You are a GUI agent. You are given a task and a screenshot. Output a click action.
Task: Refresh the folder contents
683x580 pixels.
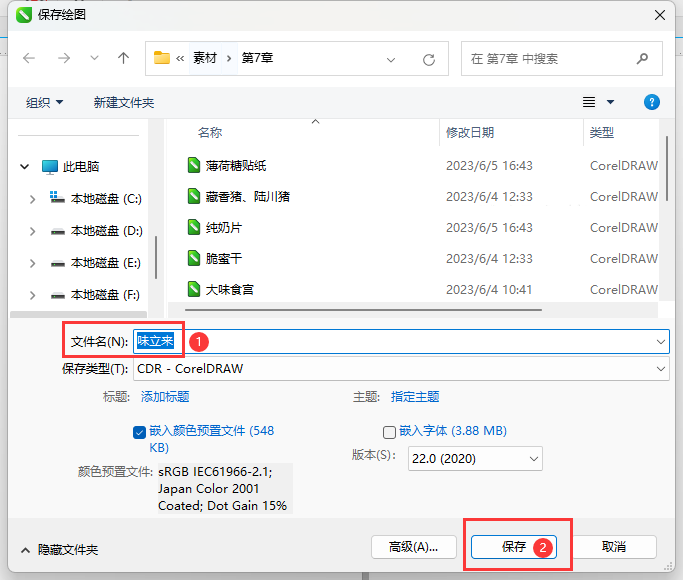pyautogui.click(x=429, y=60)
